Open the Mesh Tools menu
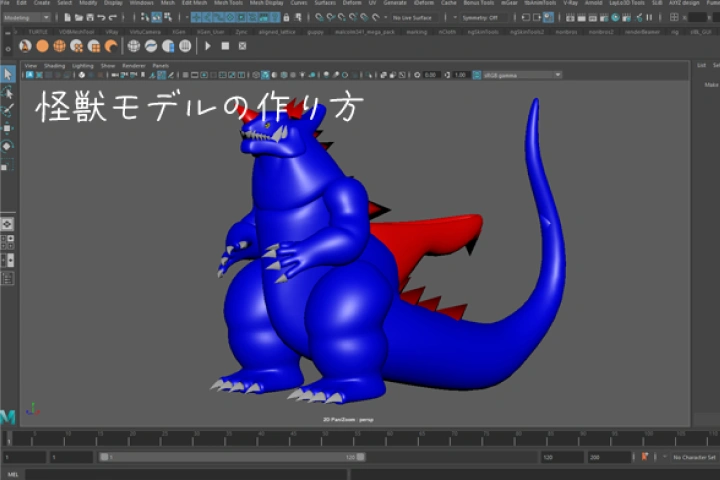720x480 pixels. click(x=228, y=3)
